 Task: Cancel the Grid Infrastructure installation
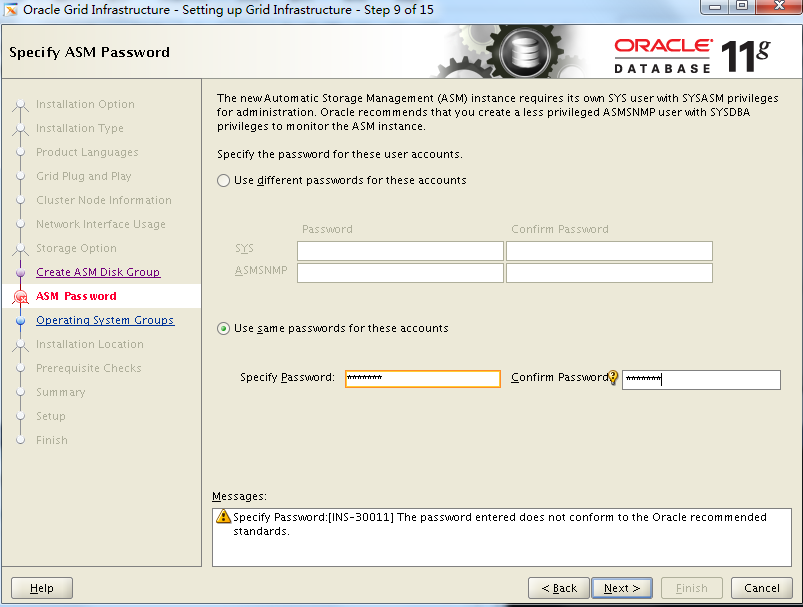pos(762,588)
